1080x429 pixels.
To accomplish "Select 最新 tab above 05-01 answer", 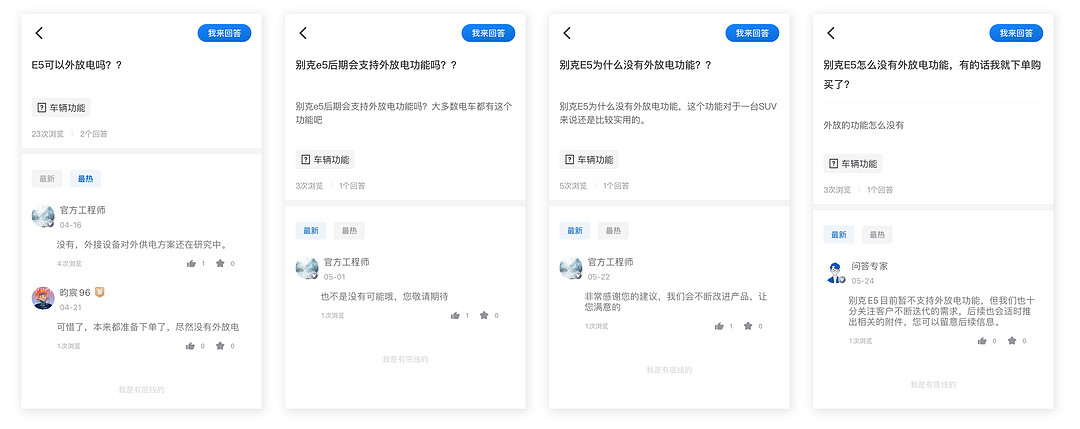I will [x=311, y=231].
